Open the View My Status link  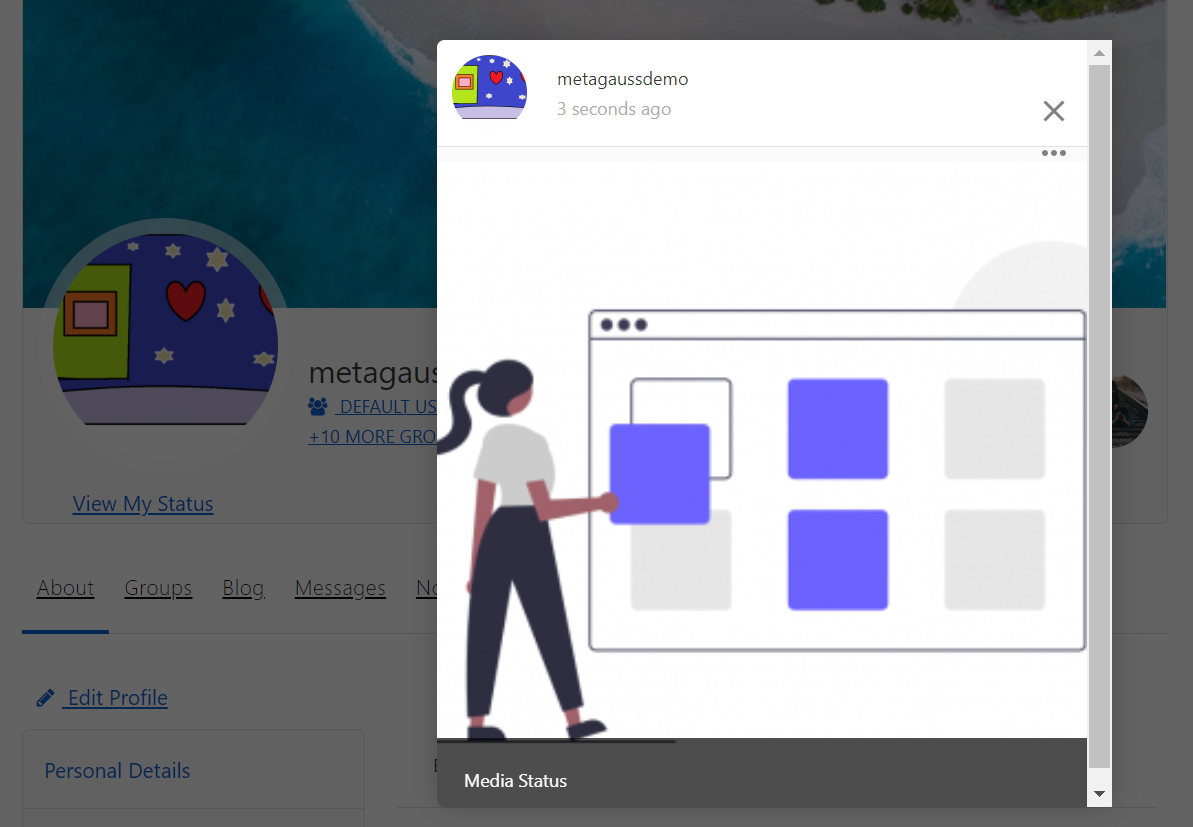[143, 504]
